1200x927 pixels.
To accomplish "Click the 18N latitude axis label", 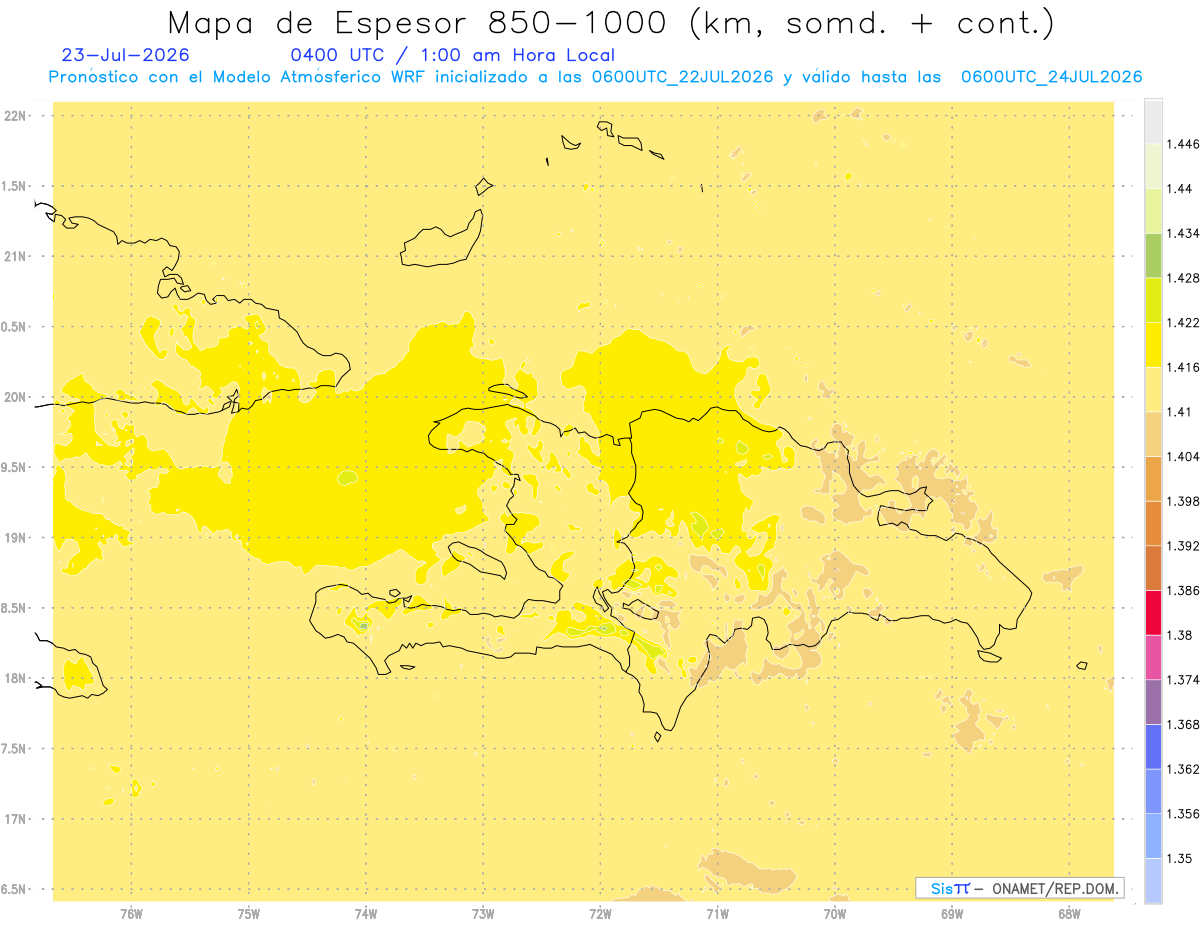I will tap(15, 679).
